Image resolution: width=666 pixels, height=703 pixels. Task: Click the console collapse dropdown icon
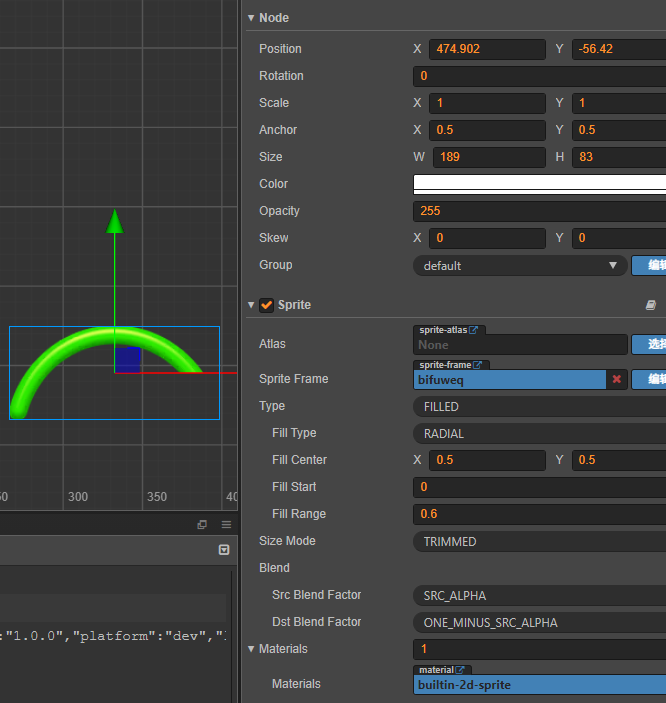pyautogui.click(x=224, y=550)
